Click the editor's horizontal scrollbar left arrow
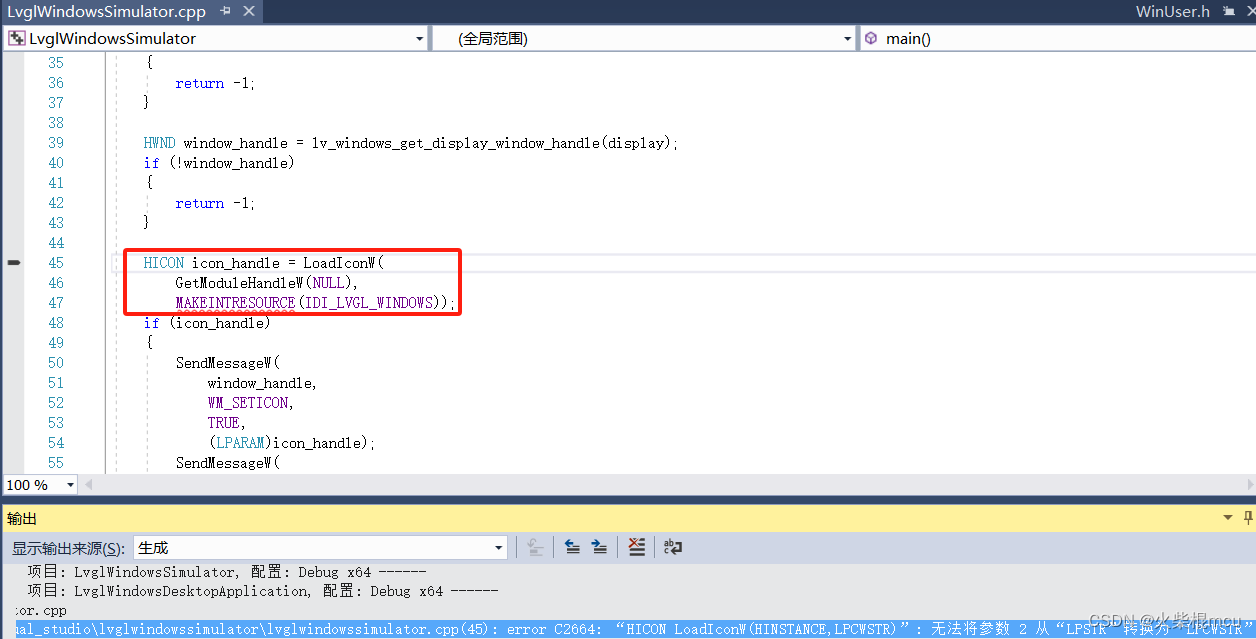The image size is (1256, 639). click(90, 484)
